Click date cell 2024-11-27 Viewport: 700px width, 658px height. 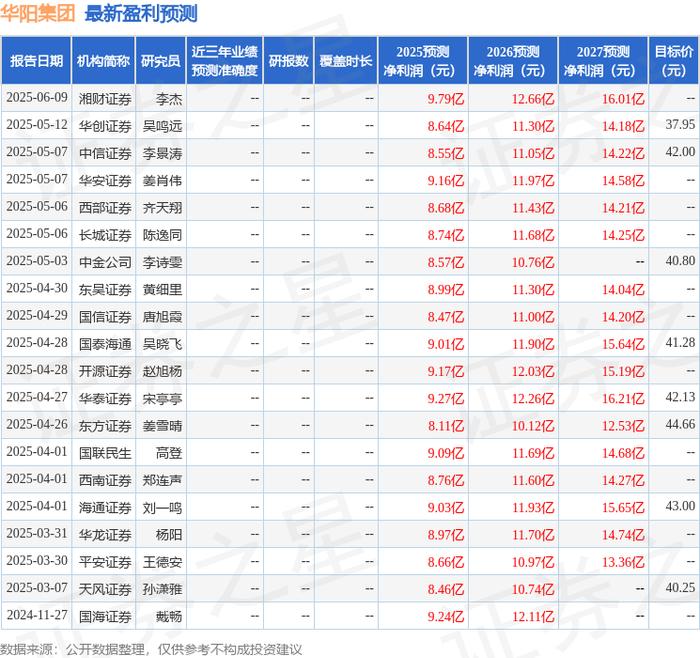pyautogui.click(x=37, y=615)
